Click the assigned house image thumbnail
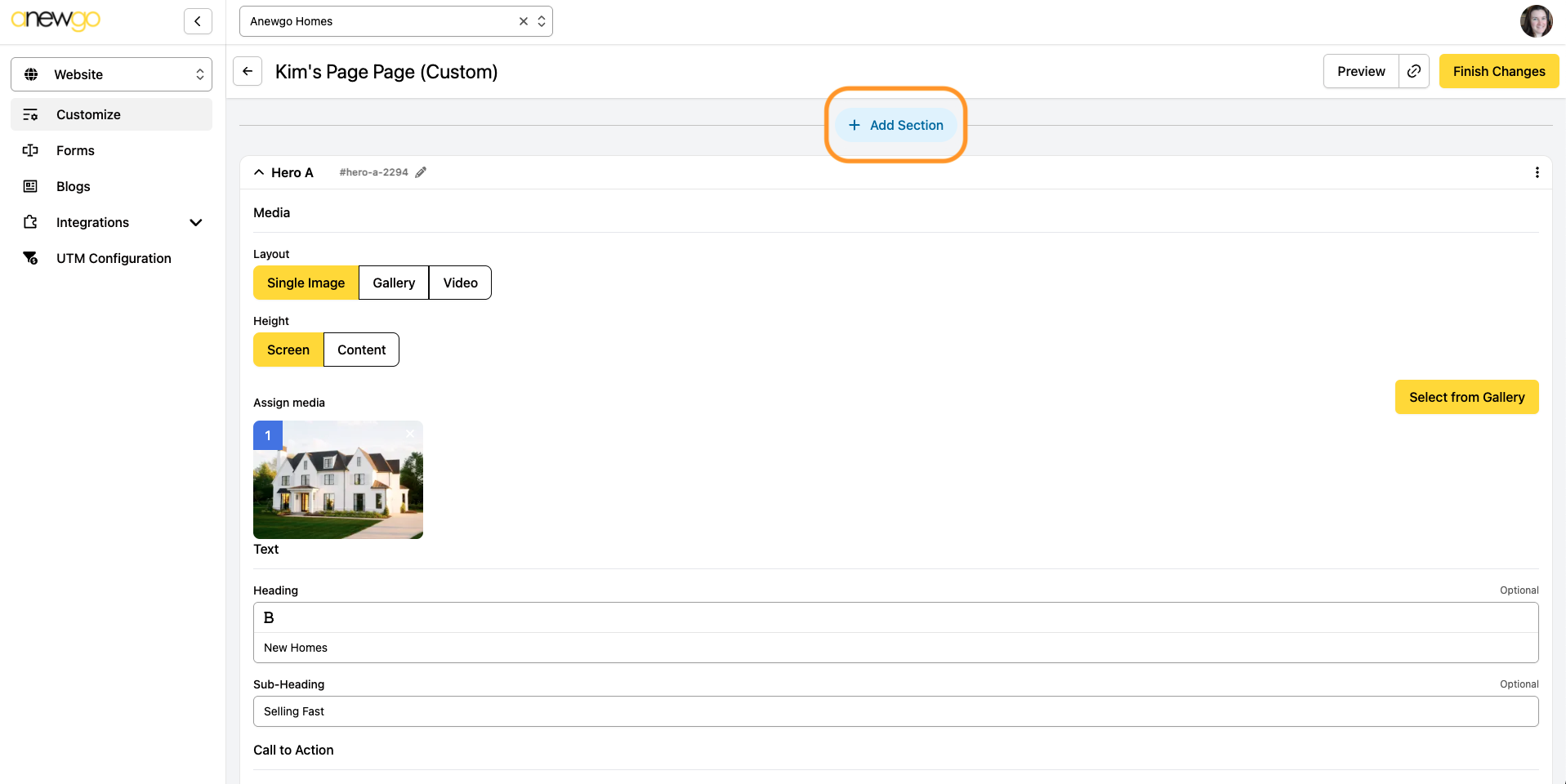Image resolution: width=1566 pixels, height=784 pixels. click(338, 479)
